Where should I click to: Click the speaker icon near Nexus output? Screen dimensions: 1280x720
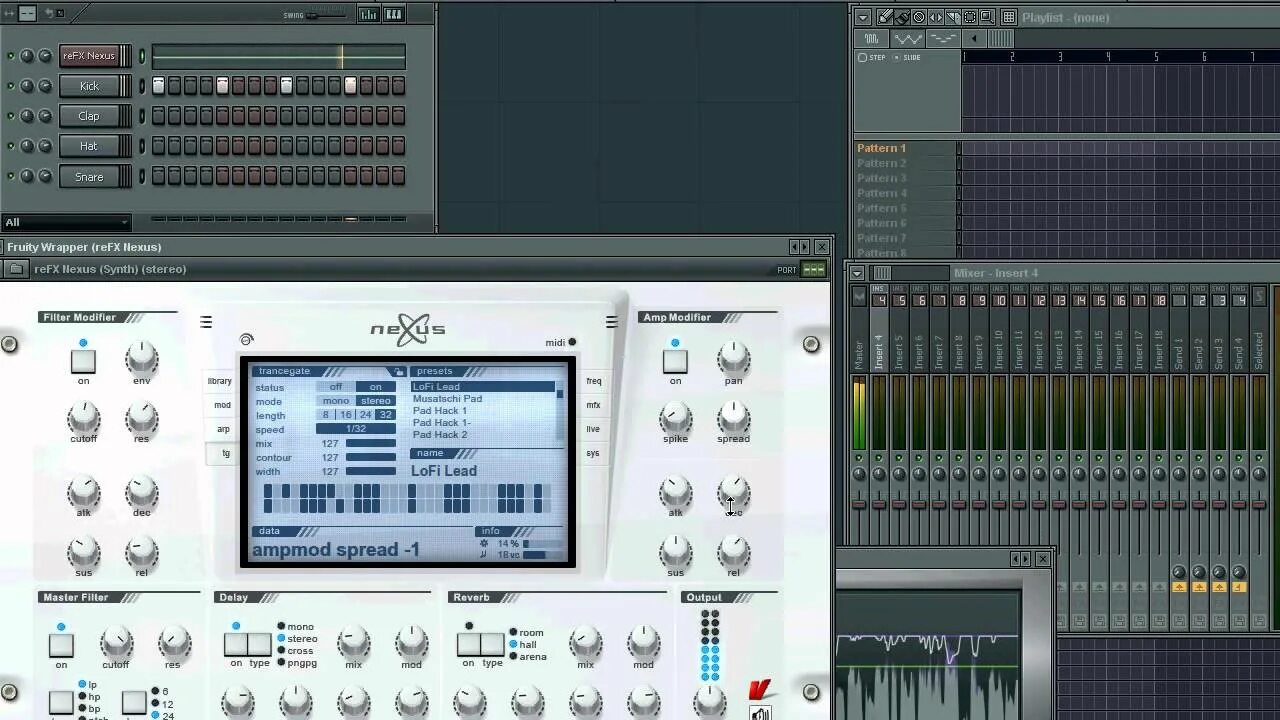(761, 713)
